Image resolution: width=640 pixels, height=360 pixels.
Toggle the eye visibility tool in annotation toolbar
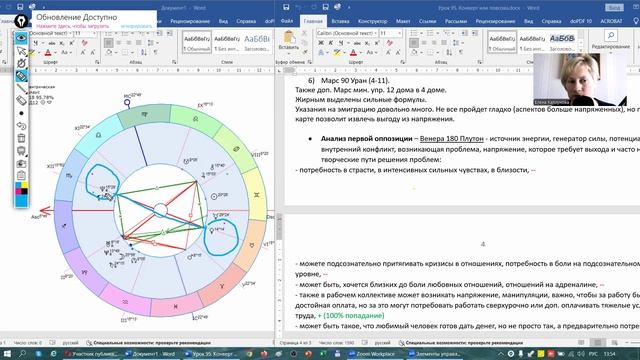21,38
